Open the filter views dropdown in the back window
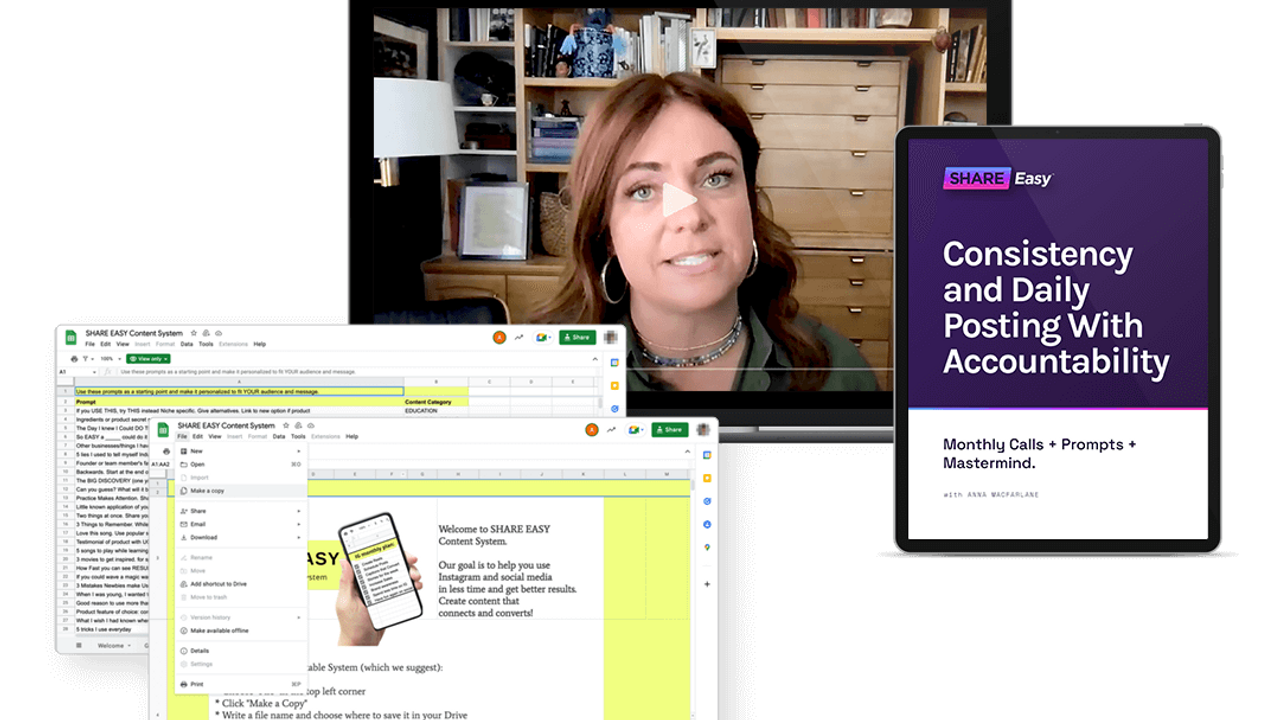 [x=88, y=358]
